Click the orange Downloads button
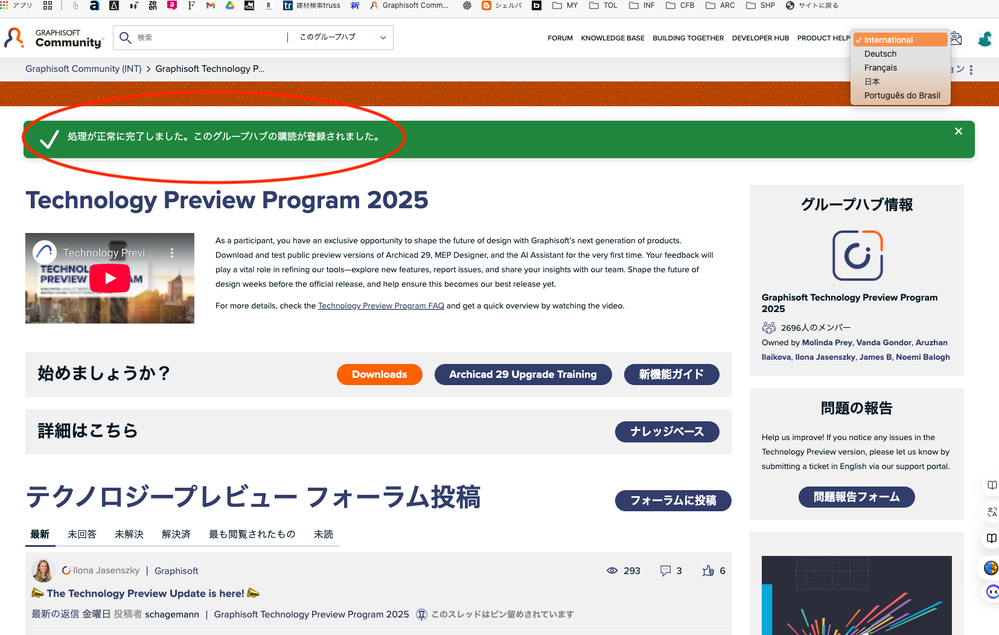 pos(379,375)
